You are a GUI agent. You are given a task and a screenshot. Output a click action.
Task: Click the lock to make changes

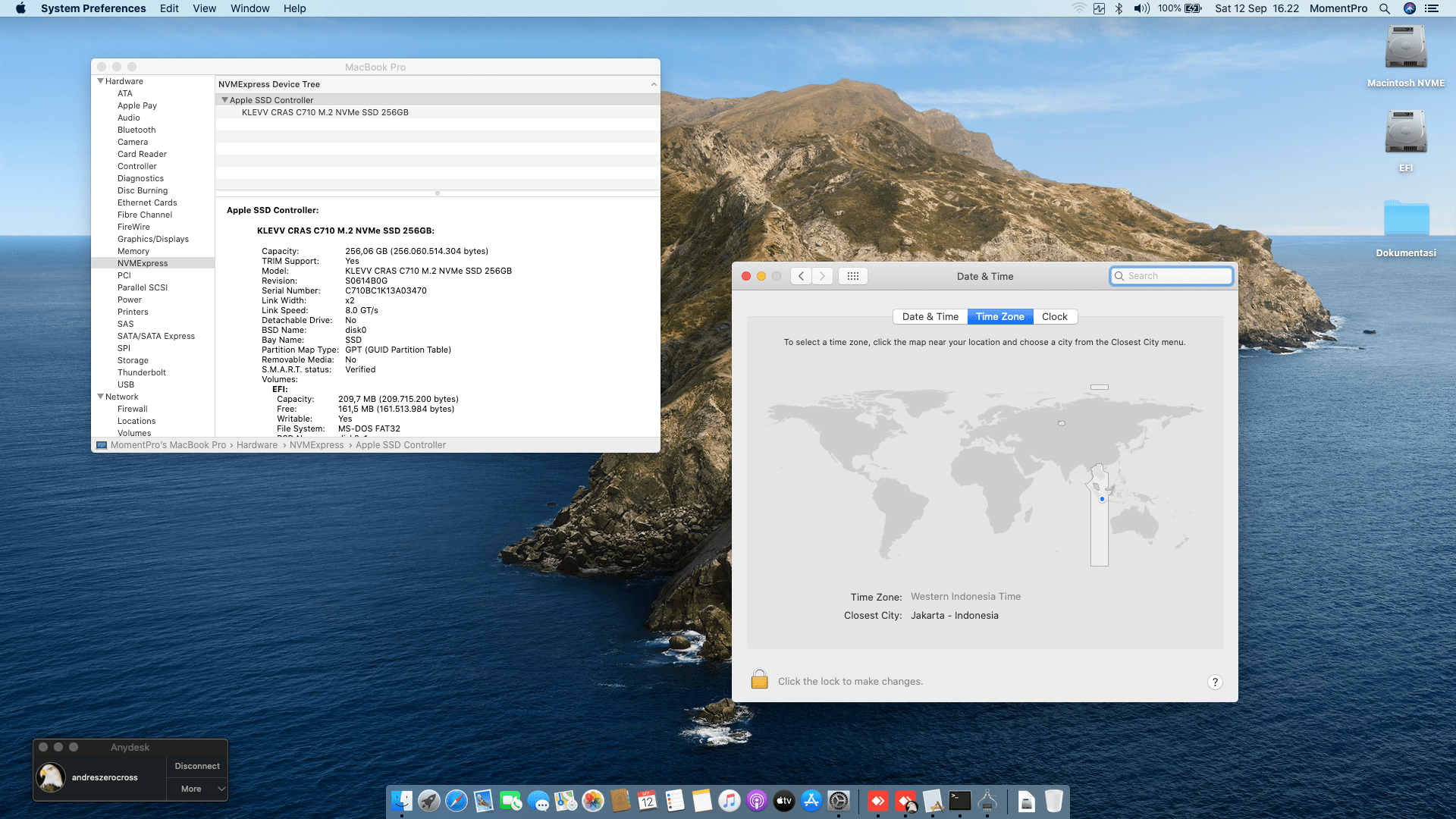(x=759, y=679)
